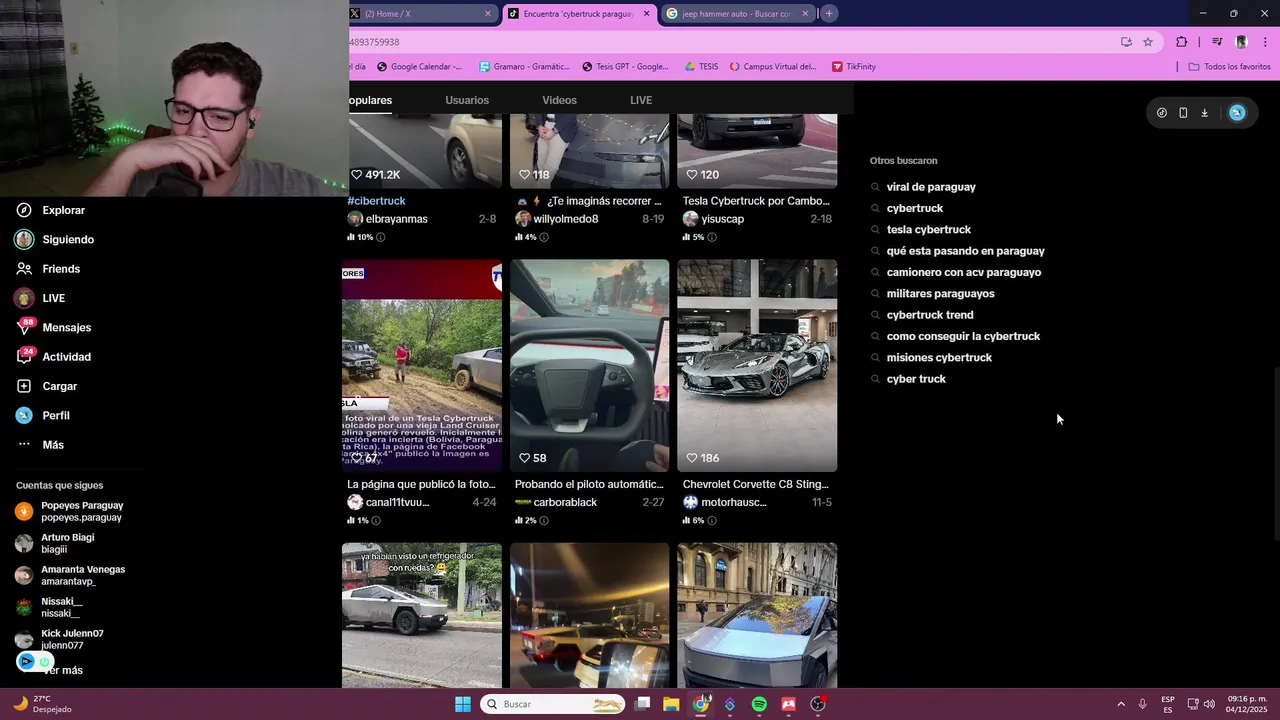Click the info icon beside 10% stat

(380, 237)
